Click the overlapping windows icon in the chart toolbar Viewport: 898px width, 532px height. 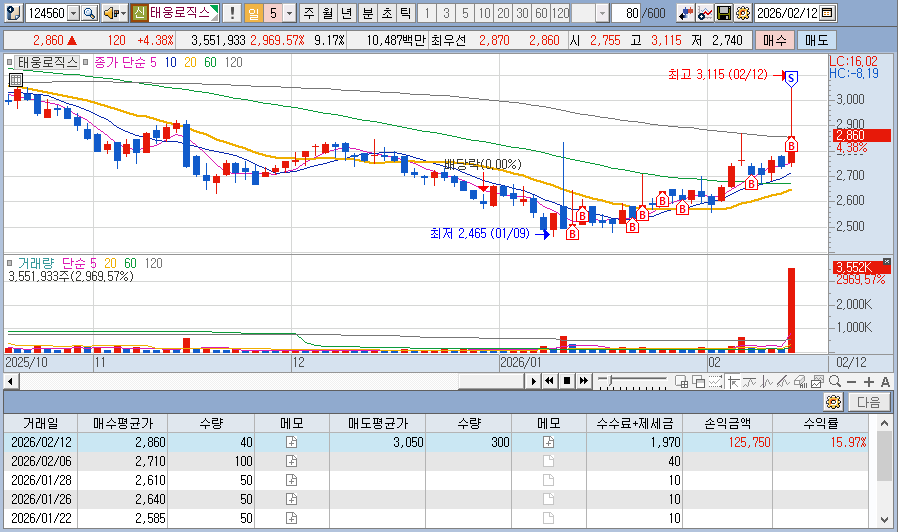(x=699, y=381)
